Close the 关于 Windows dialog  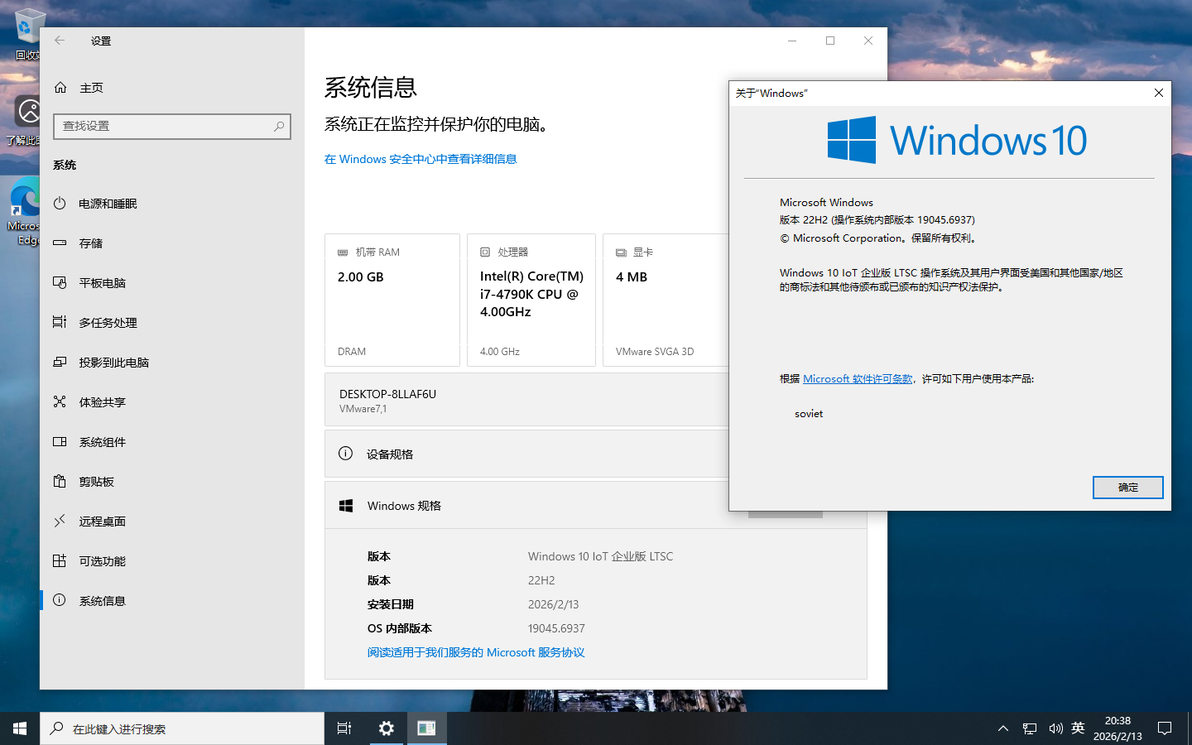pos(1159,93)
